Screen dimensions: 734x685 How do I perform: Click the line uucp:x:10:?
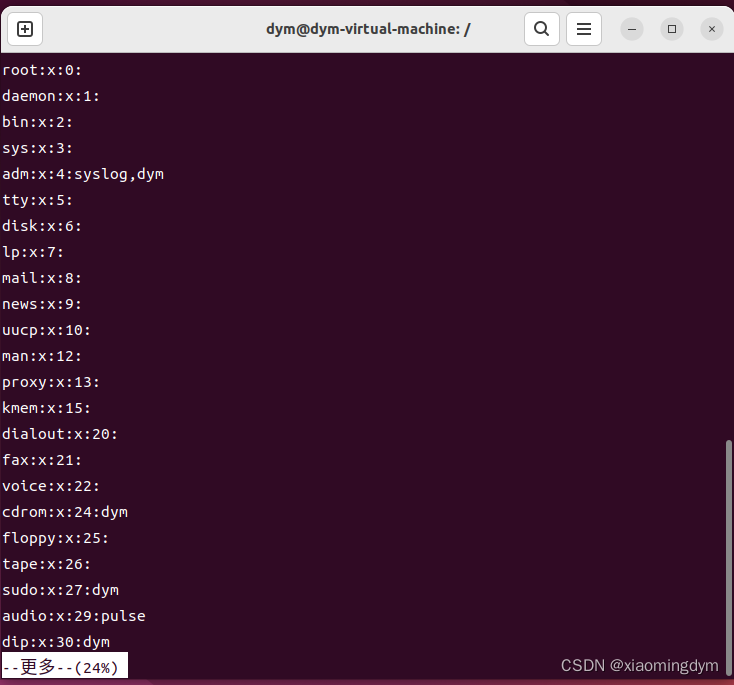(x=46, y=330)
